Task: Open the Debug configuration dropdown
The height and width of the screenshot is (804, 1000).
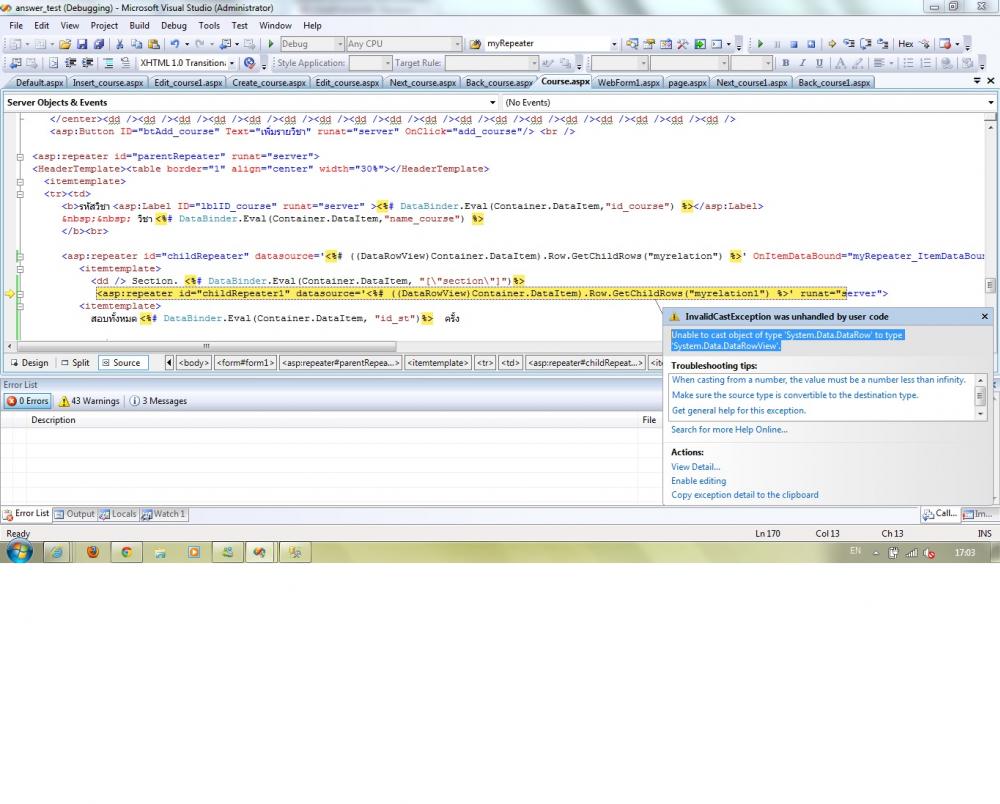Action: [338, 44]
